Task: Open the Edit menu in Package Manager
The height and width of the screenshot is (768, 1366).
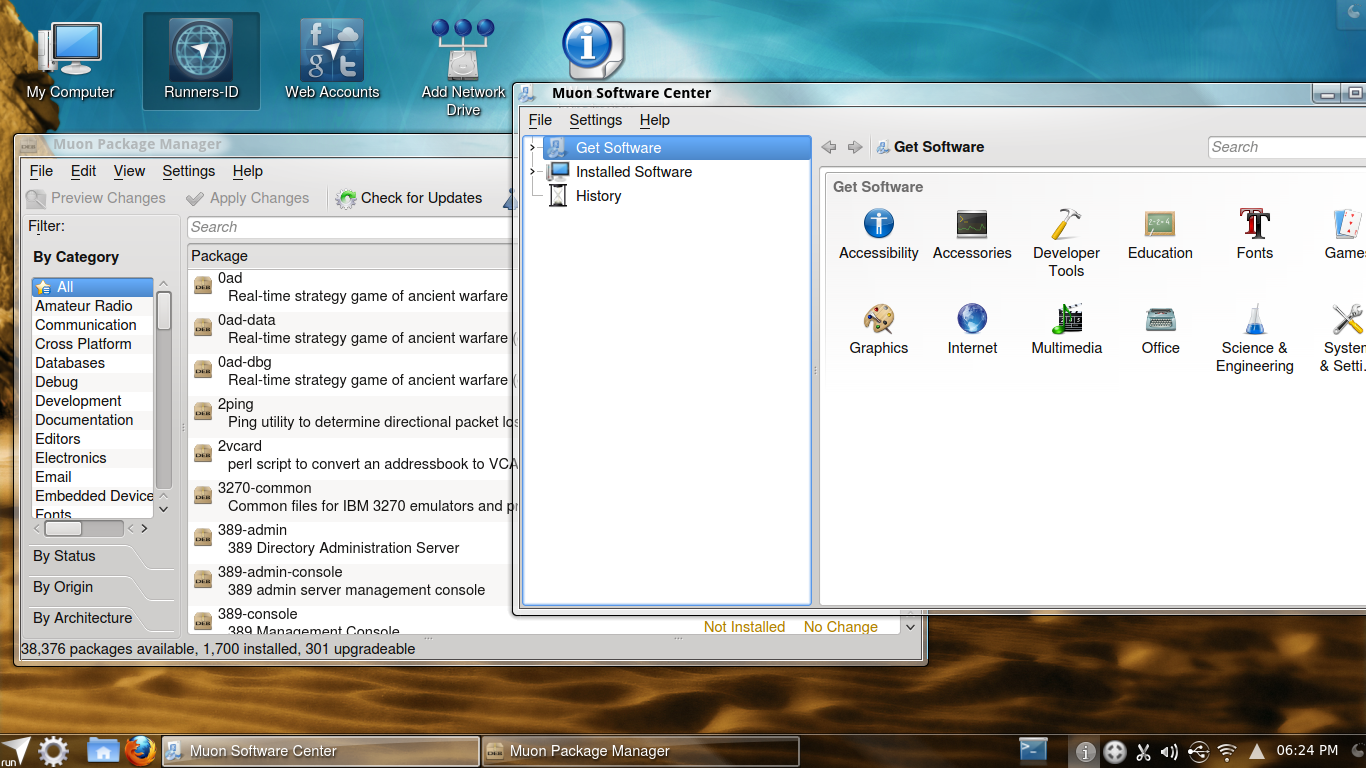Action: (84, 171)
